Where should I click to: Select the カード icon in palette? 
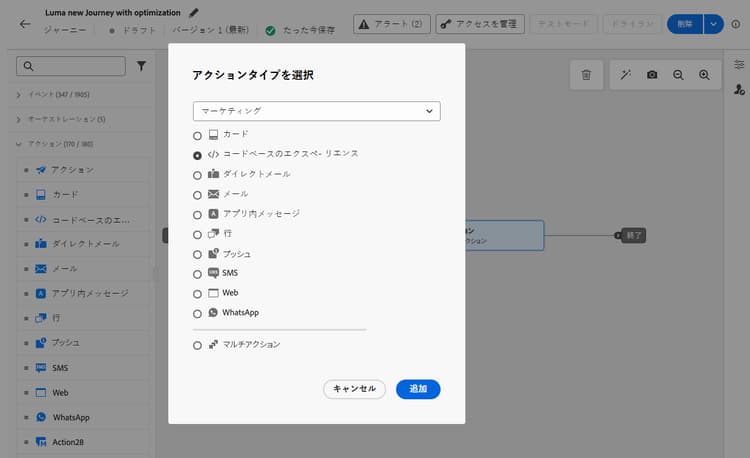(x=41, y=195)
